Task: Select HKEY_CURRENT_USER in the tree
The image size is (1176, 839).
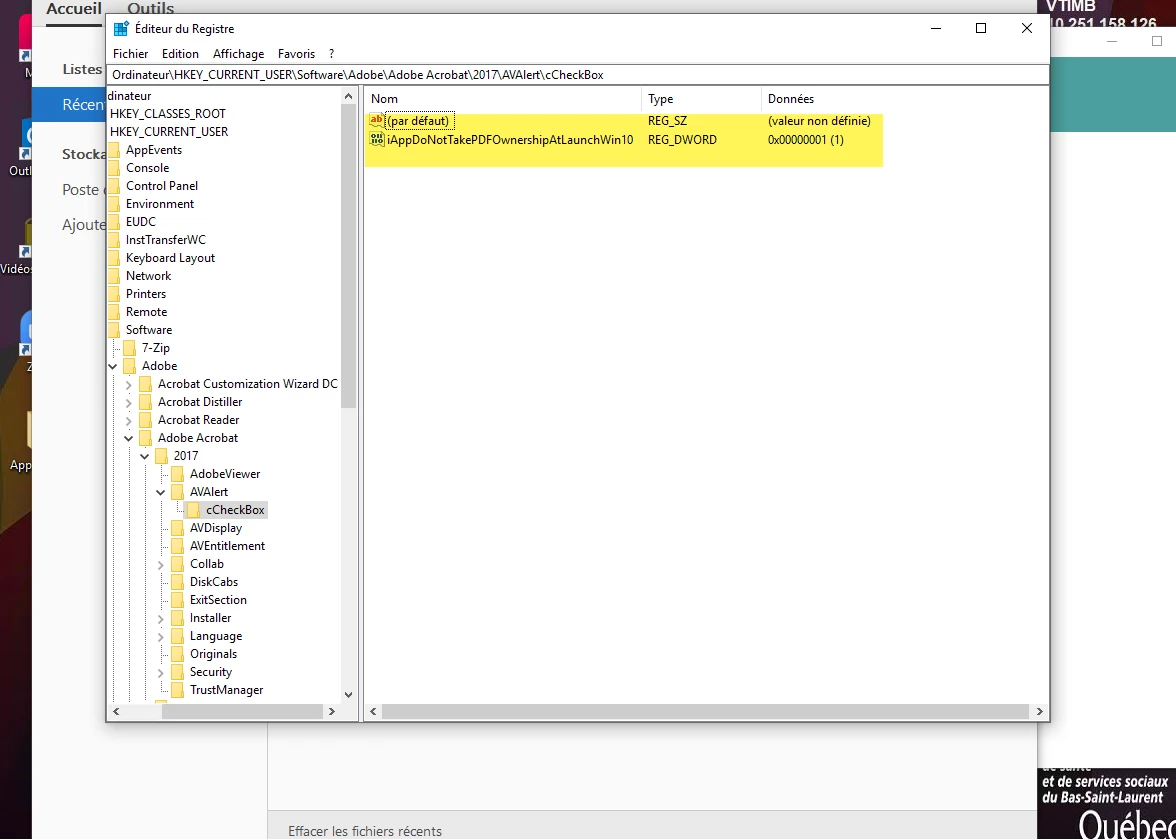Action: (169, 132)
